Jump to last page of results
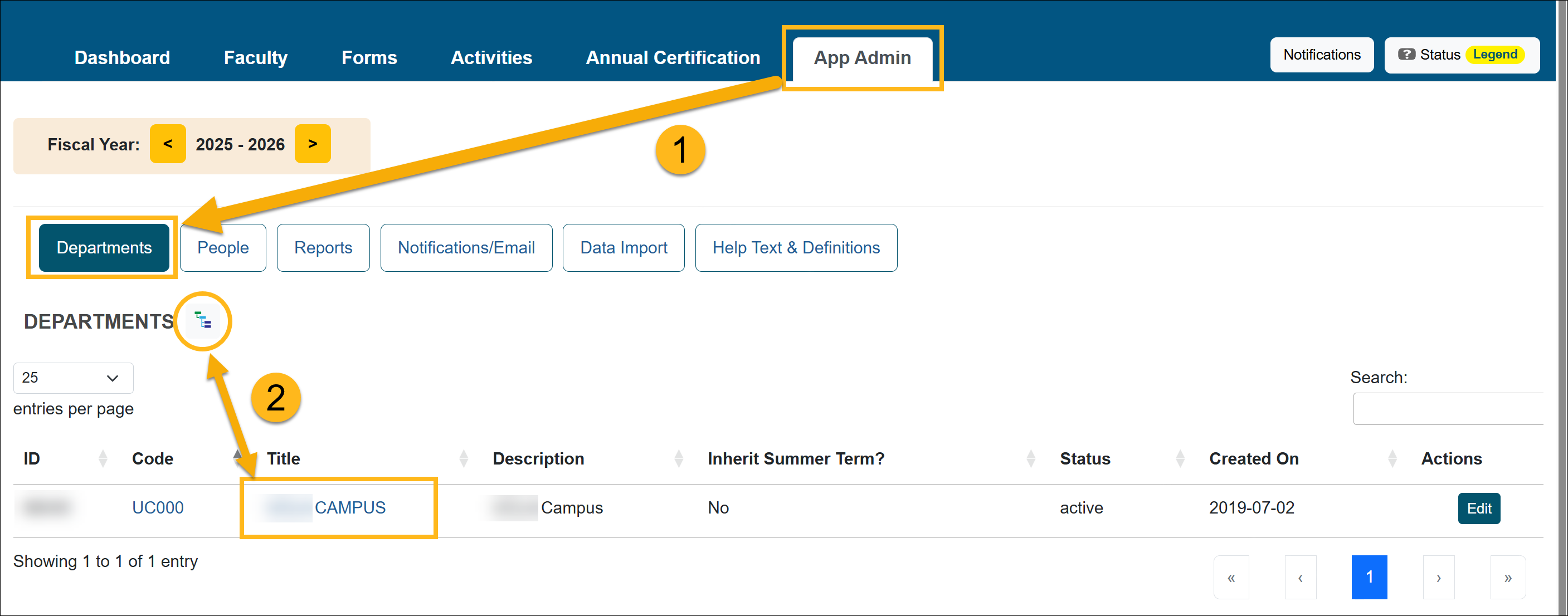 click(1507, 577)
